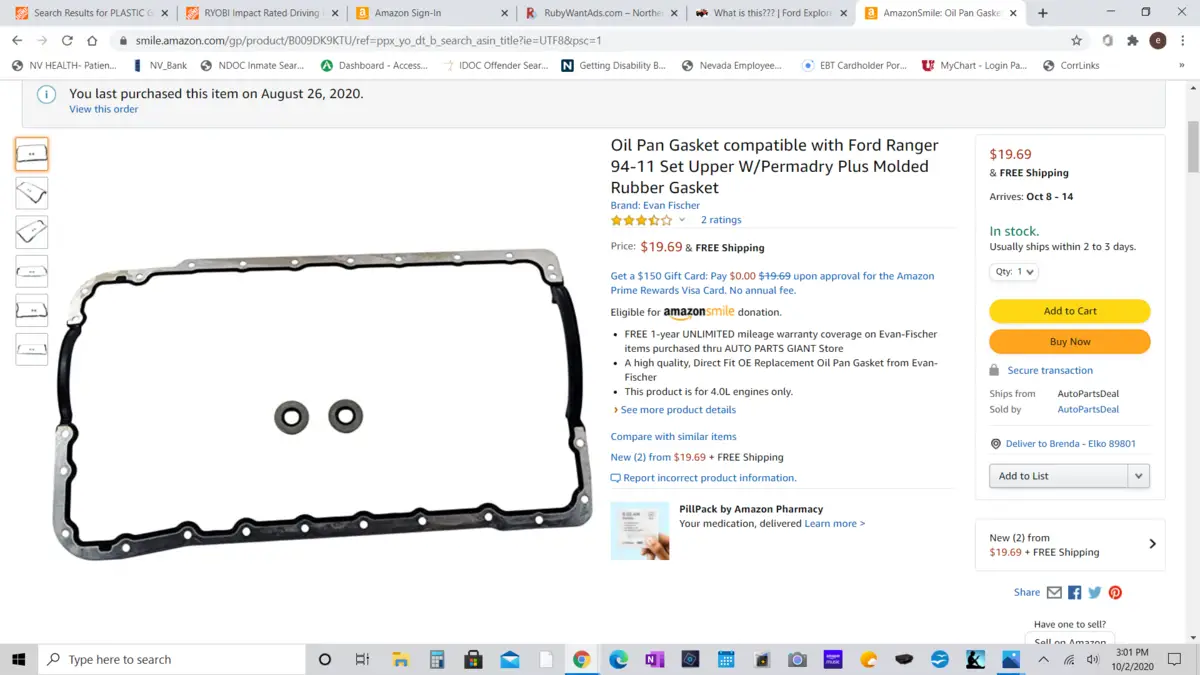Expand the Add to List dropdown arrow
Viewport: 1200px width, 675px height.
click(x=1138, y=476)
